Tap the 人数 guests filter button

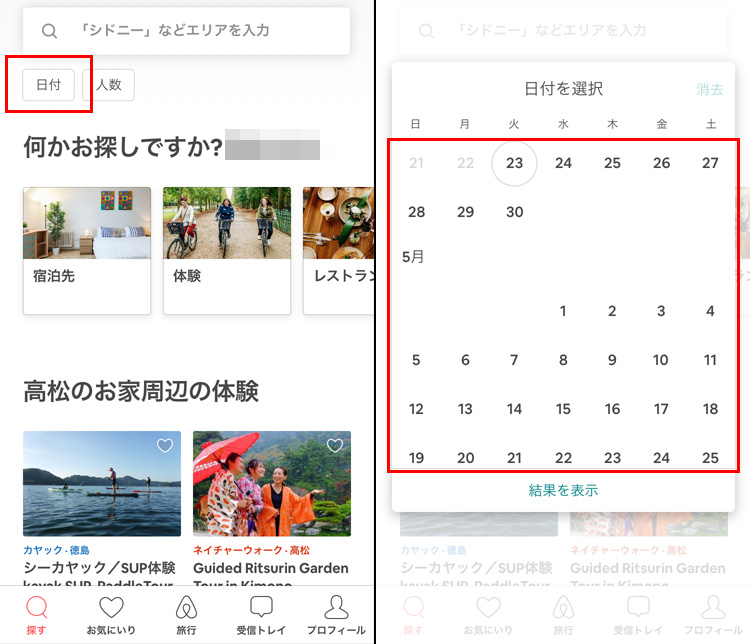pos(109,85)
